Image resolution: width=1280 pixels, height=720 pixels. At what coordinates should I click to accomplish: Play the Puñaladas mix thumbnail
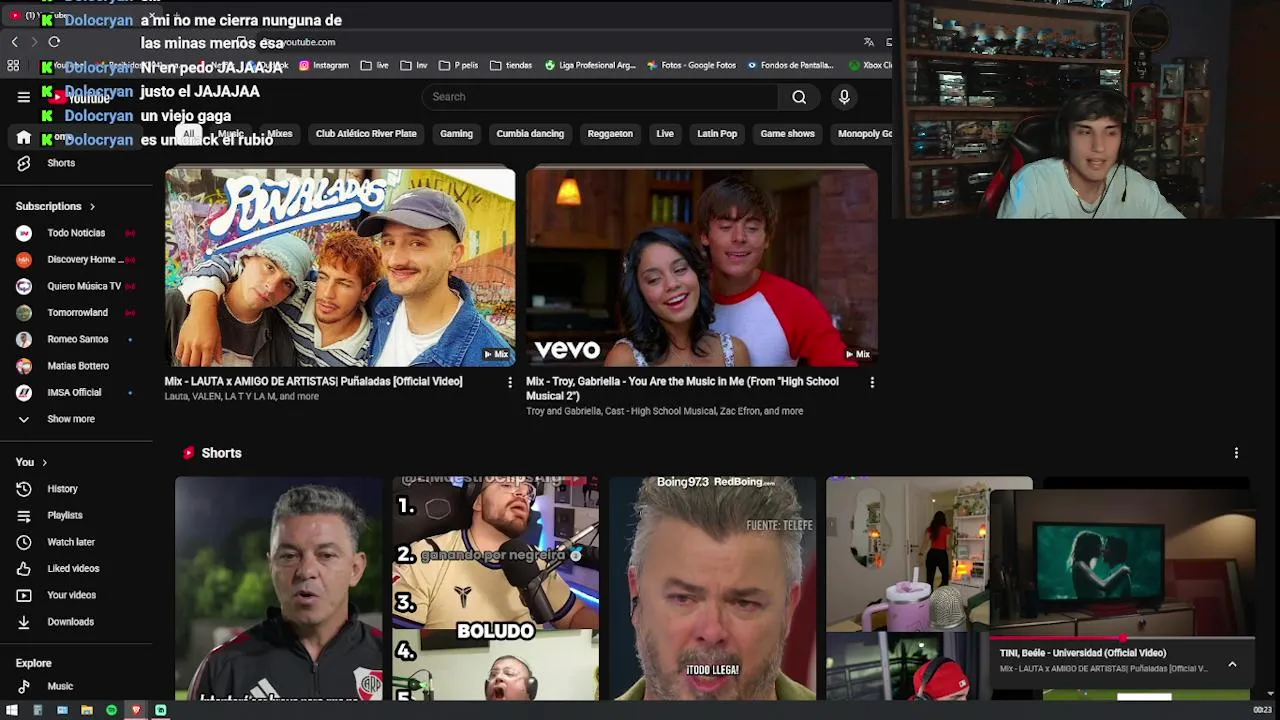pos(340,267)
